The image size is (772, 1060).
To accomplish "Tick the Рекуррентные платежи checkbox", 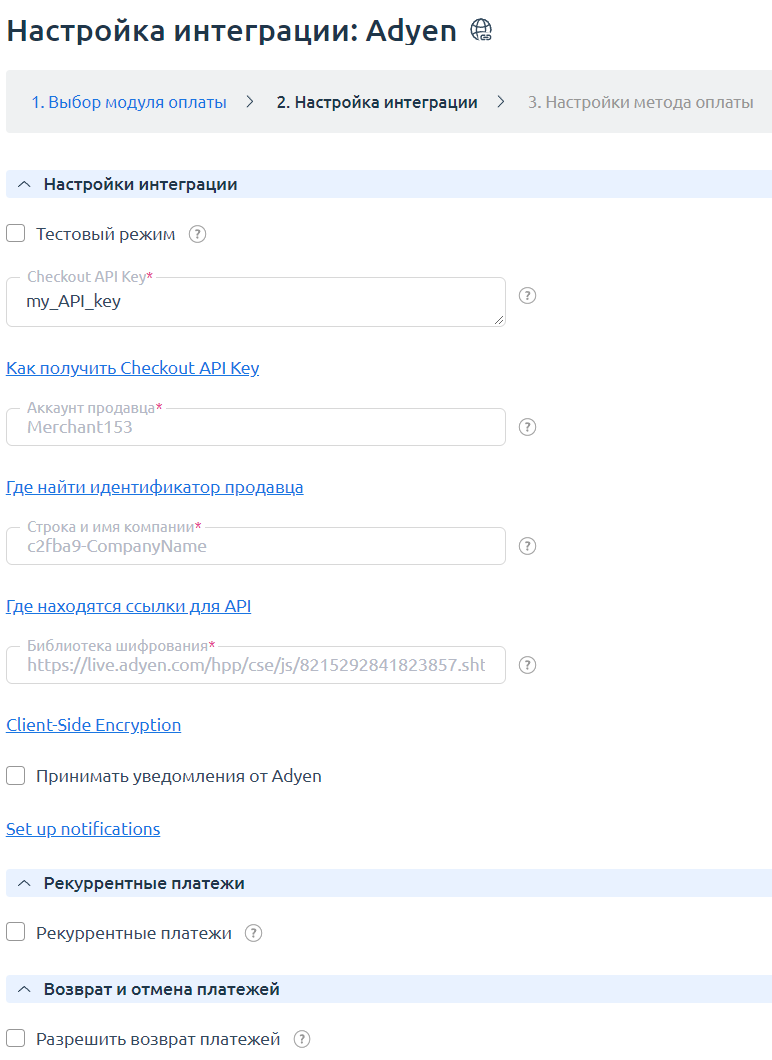I will (x=16, y=933).
